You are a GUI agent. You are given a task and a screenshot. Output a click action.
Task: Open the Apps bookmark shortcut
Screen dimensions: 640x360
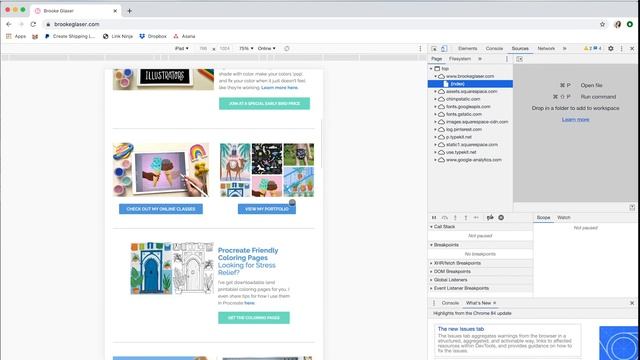pyautogui.click(x=16, y=36)
